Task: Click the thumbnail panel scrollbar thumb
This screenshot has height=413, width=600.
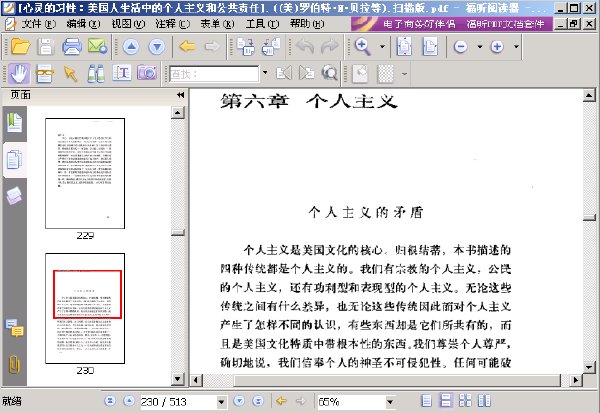Action: [178, 233]
